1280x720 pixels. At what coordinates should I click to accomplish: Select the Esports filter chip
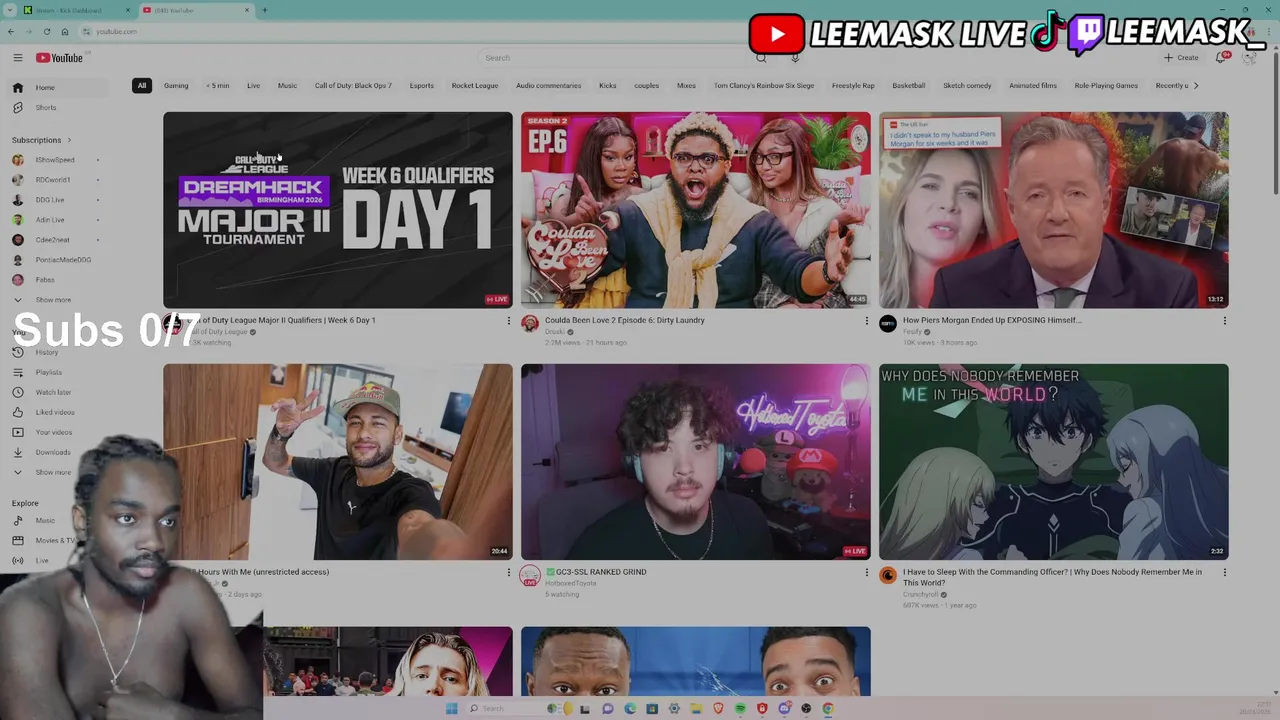(x=422, y=86)
